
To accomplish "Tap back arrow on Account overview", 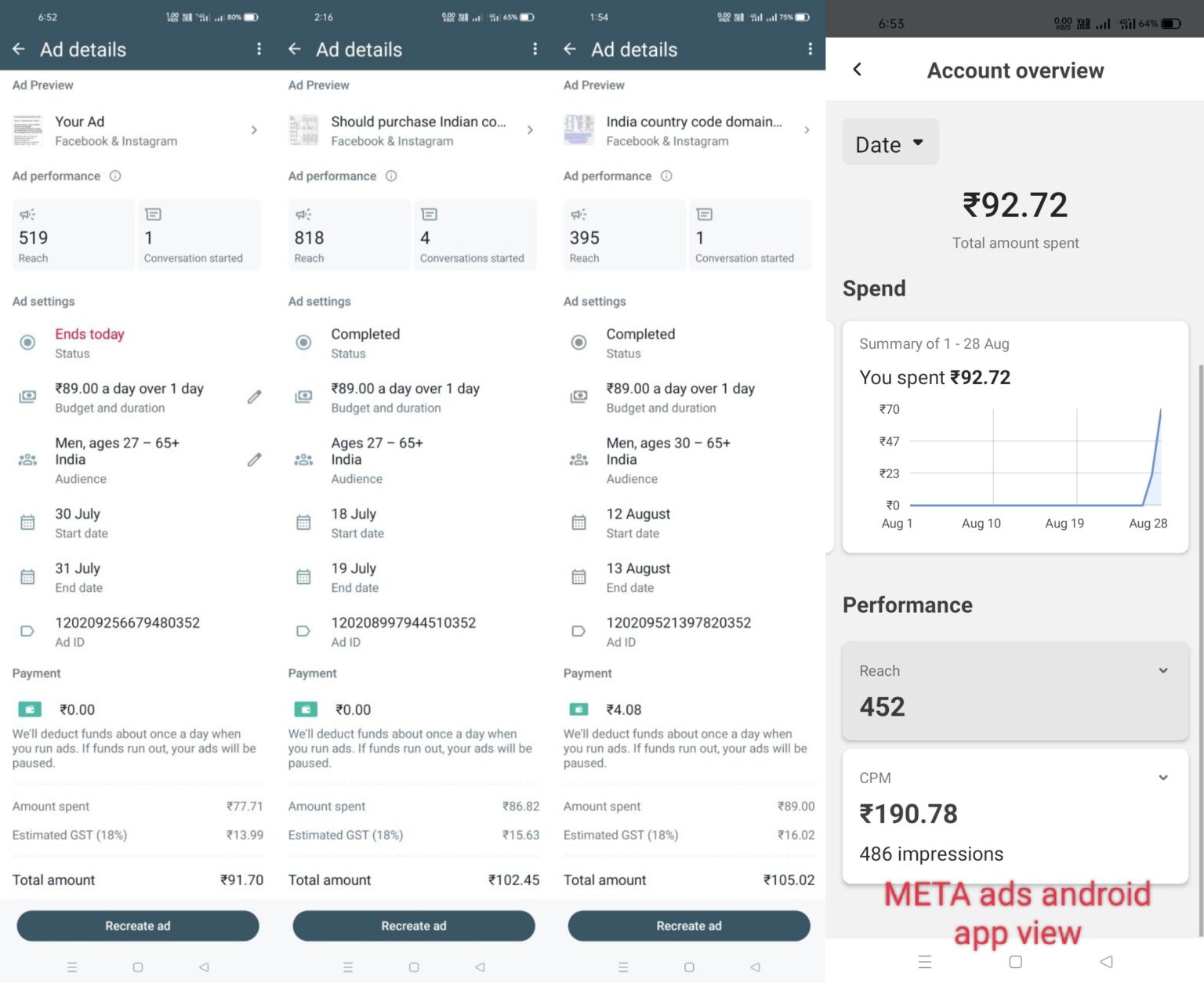I will (858, 70).
